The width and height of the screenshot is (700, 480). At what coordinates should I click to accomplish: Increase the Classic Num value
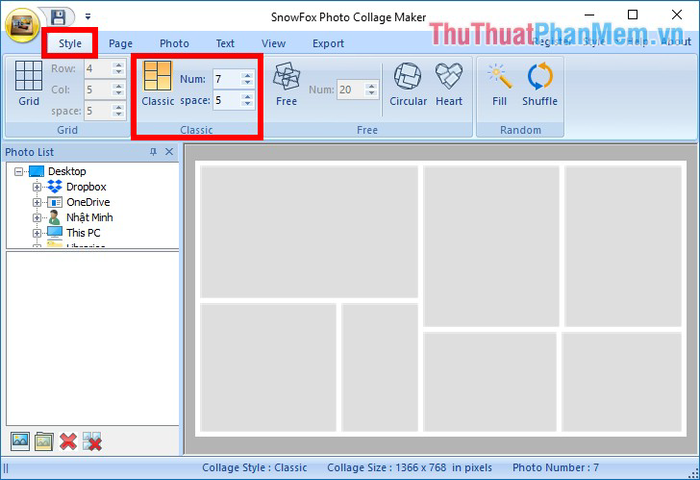(247, 75)
